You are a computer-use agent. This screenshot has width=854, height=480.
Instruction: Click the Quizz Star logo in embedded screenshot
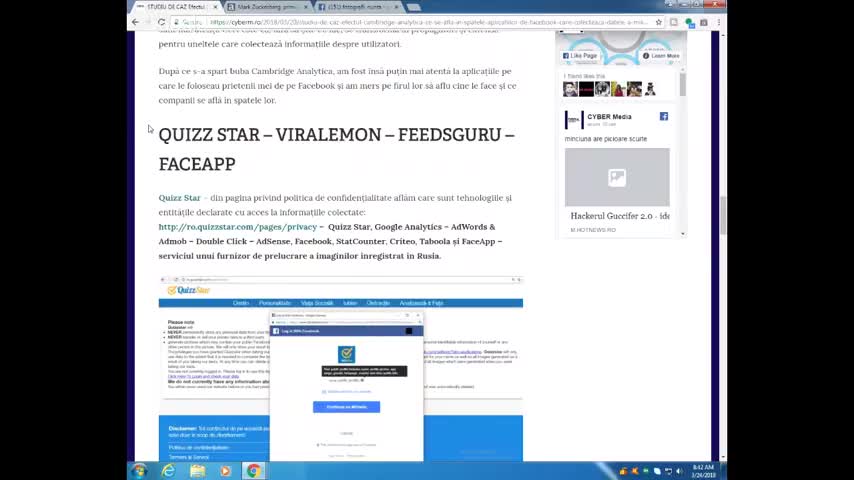[188, 290]
